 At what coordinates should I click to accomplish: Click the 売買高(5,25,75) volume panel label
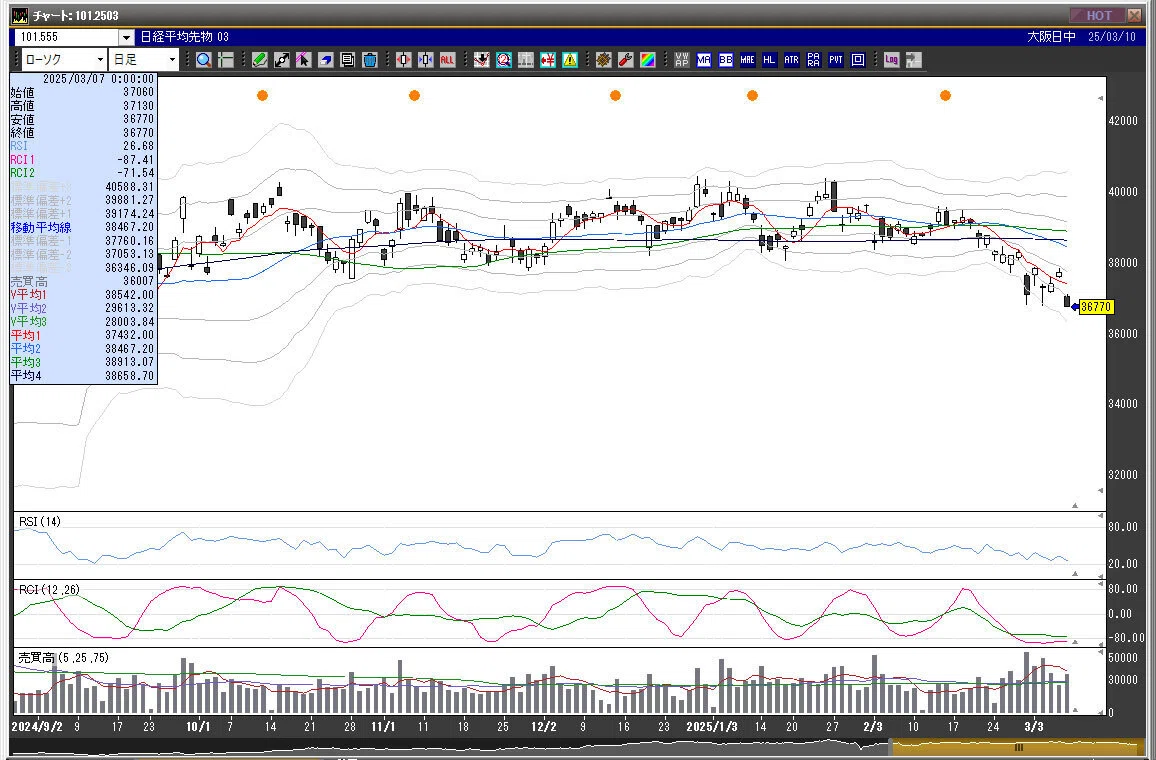(63, 658)
